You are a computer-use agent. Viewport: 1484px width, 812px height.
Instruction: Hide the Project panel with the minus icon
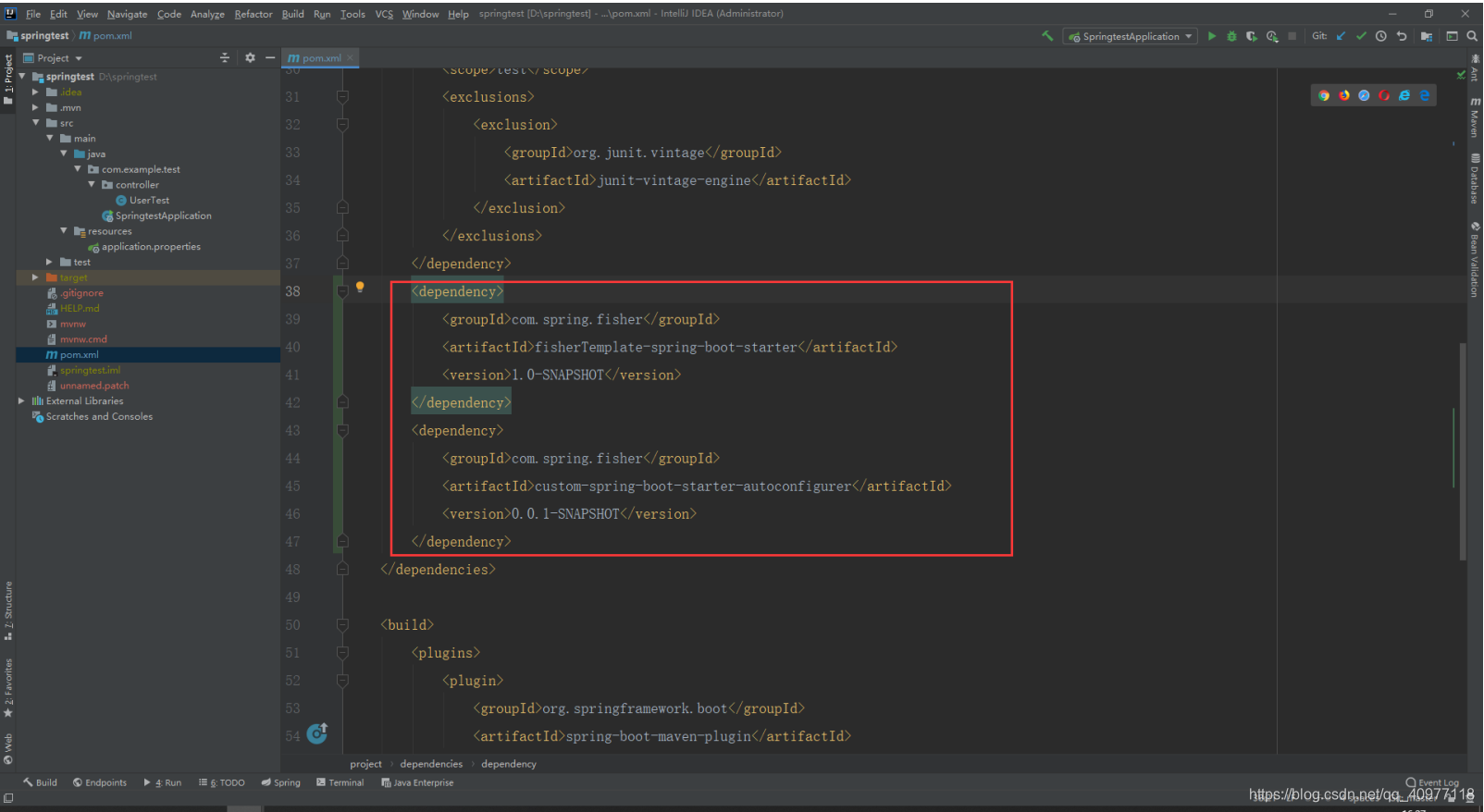[x=270, y=57]
